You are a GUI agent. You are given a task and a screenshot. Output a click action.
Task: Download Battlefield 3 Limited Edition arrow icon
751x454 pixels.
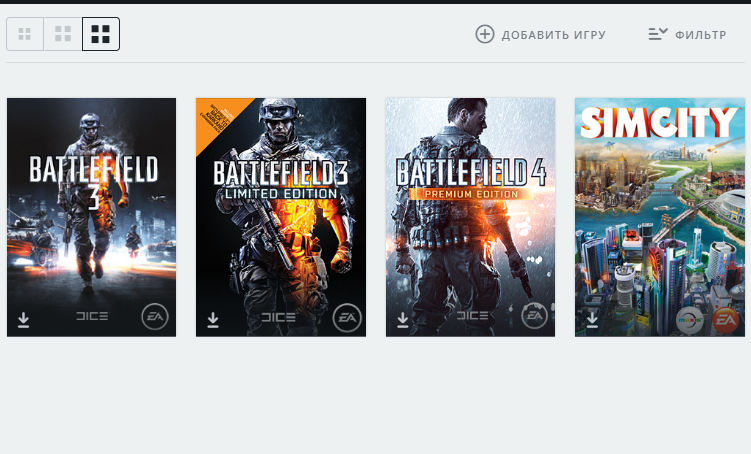[x=213, y=320]
